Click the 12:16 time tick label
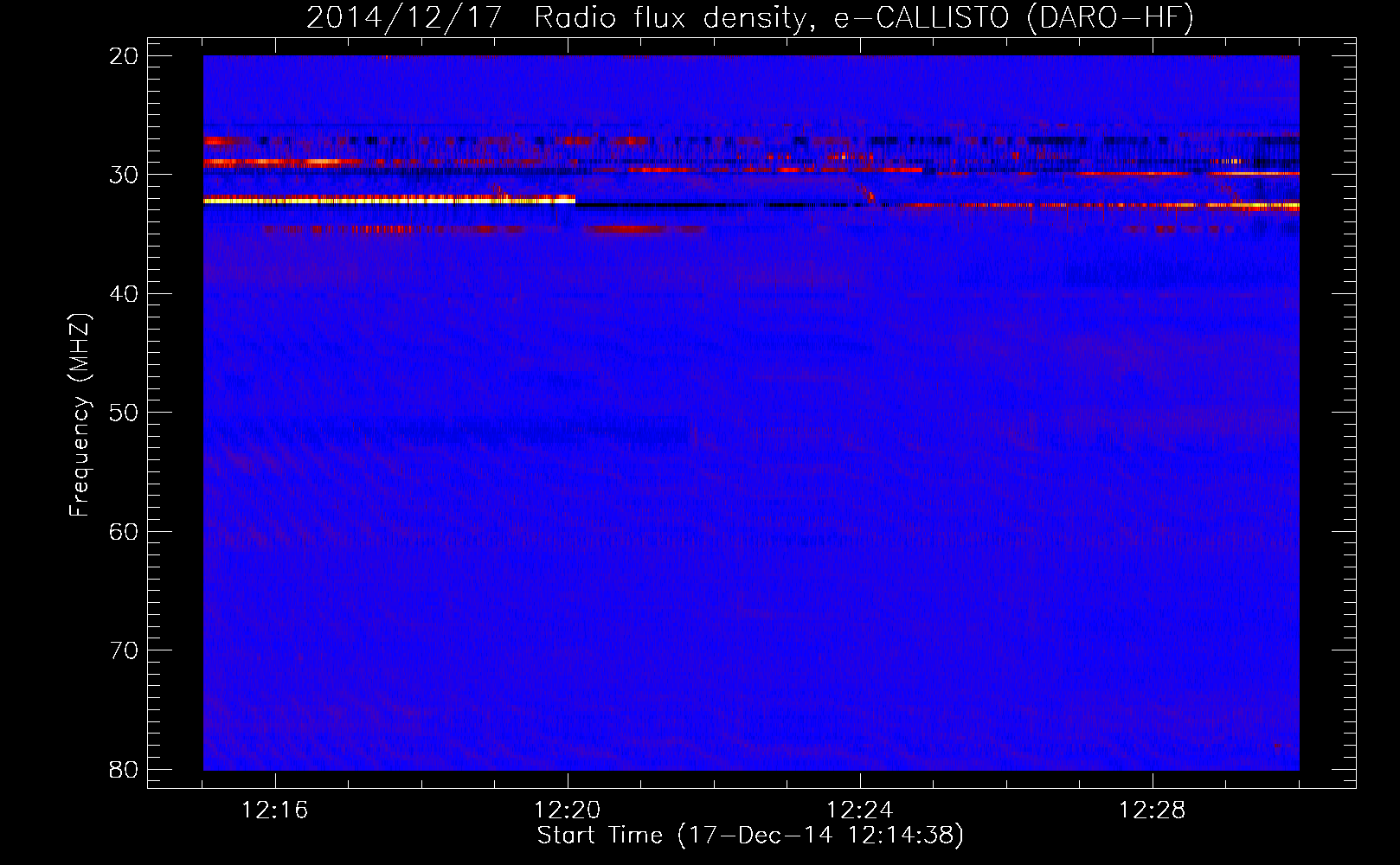The height and width of the screenshot is (865, 1400). [x=275, y=811]
